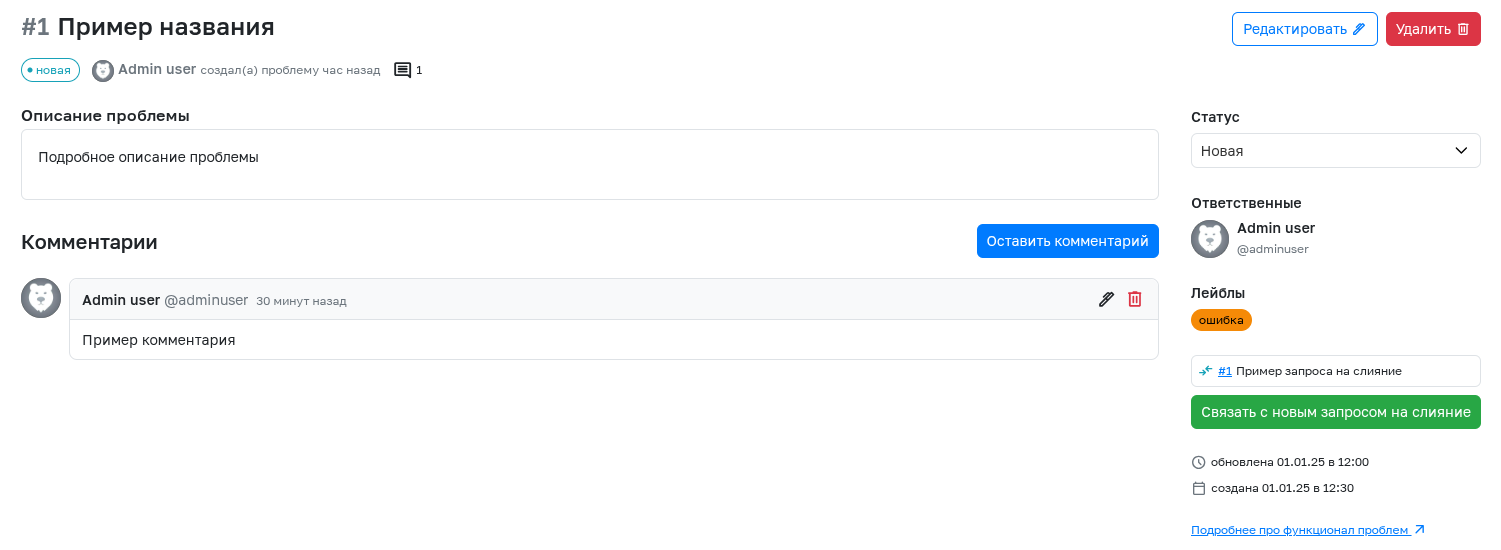
Task: Click the pencil icon to edit comment
Action: [x=1106, y=299]
